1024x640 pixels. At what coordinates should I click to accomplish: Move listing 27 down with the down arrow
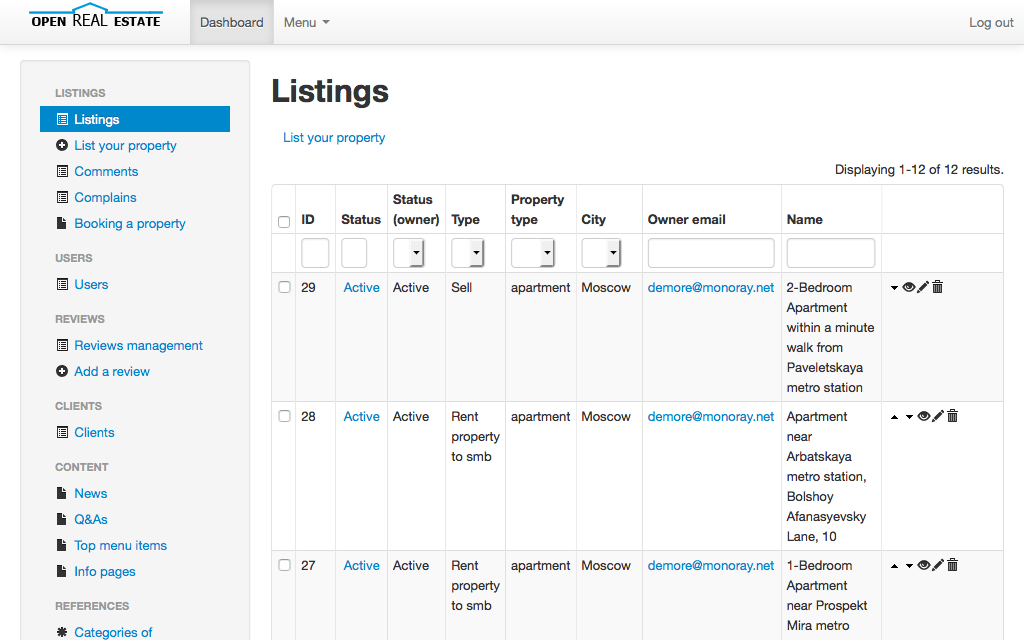pos(909,566)
